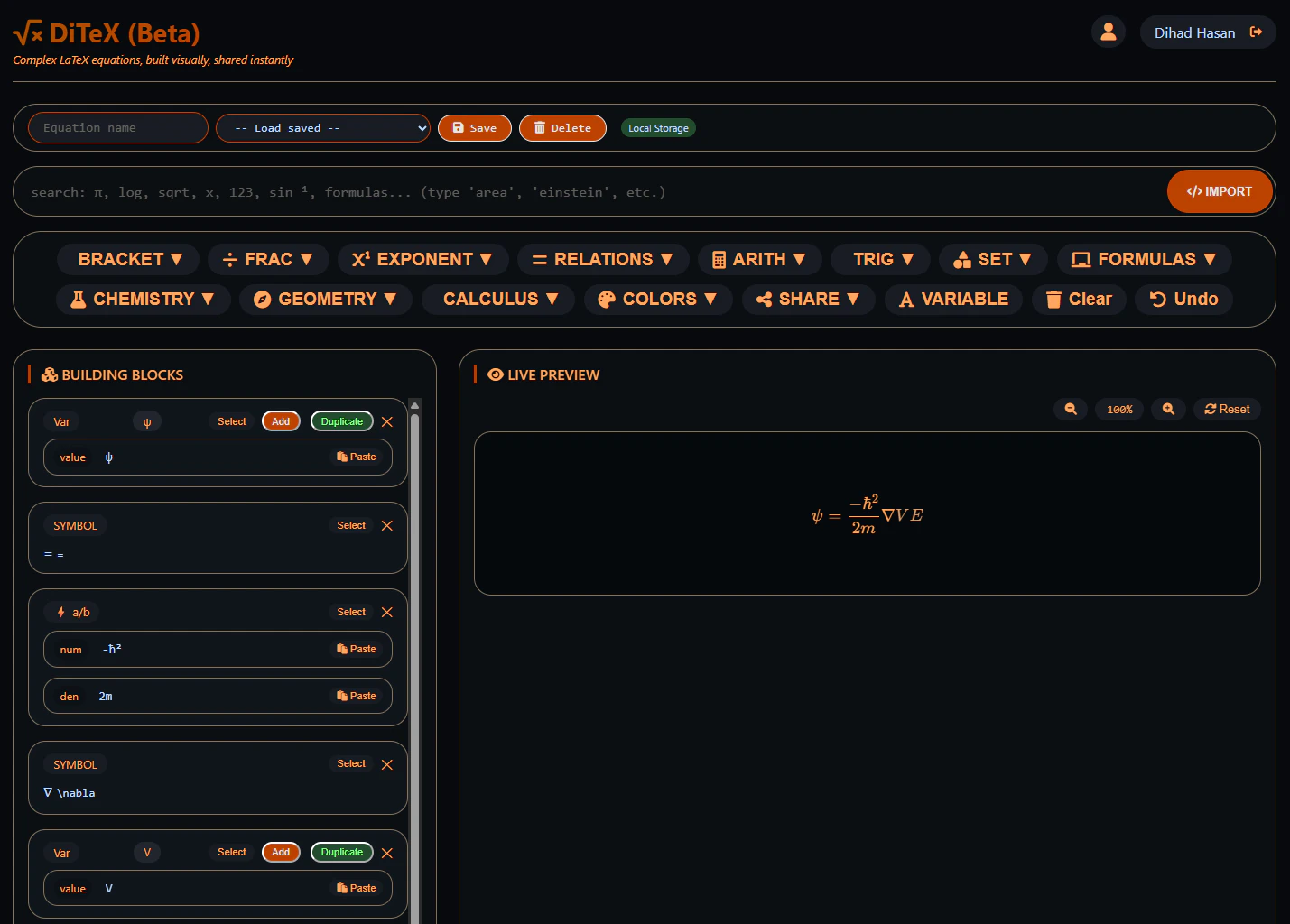Duplicate the Var ψ block

341,420
